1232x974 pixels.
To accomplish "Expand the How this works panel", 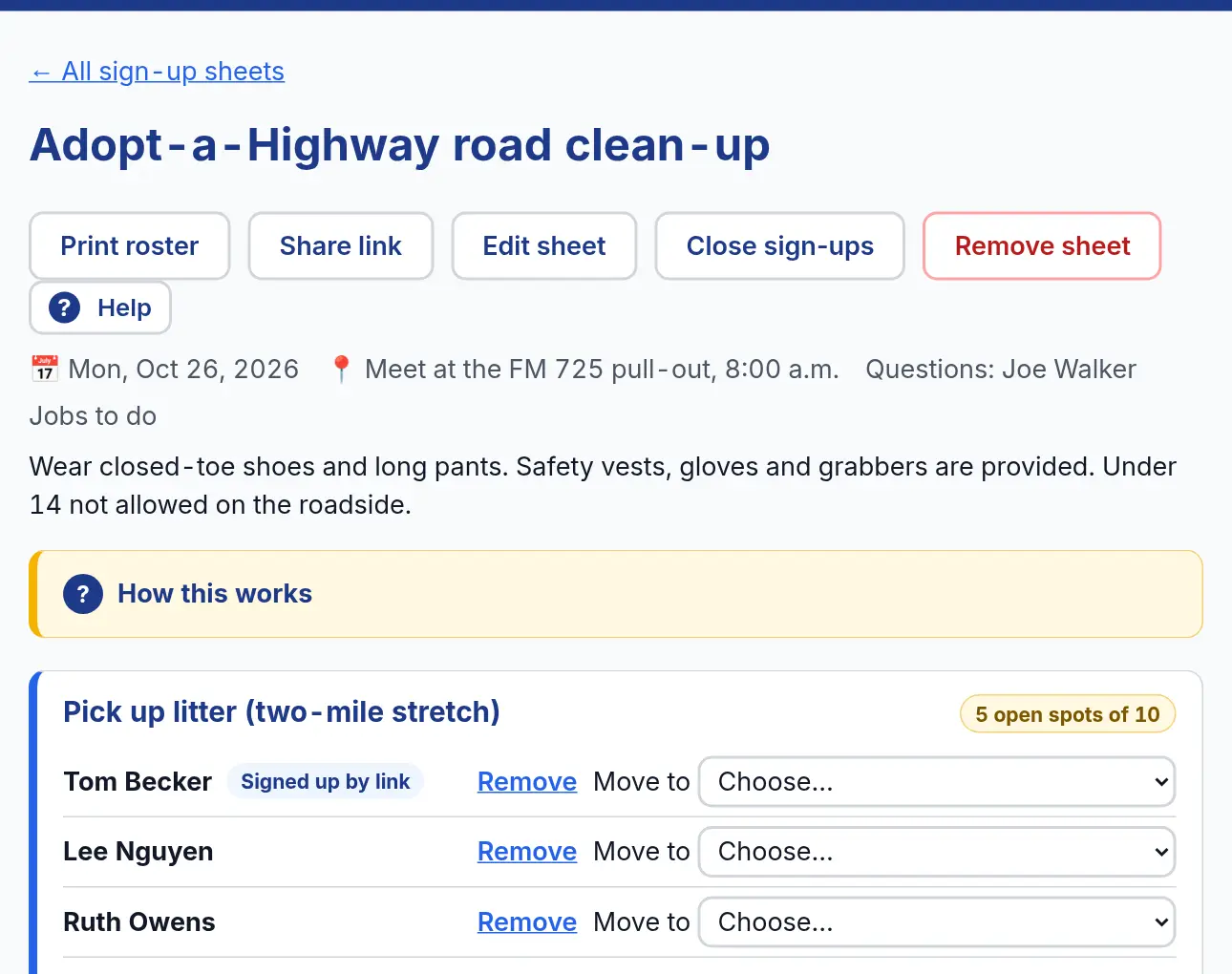I will [616, 594].
